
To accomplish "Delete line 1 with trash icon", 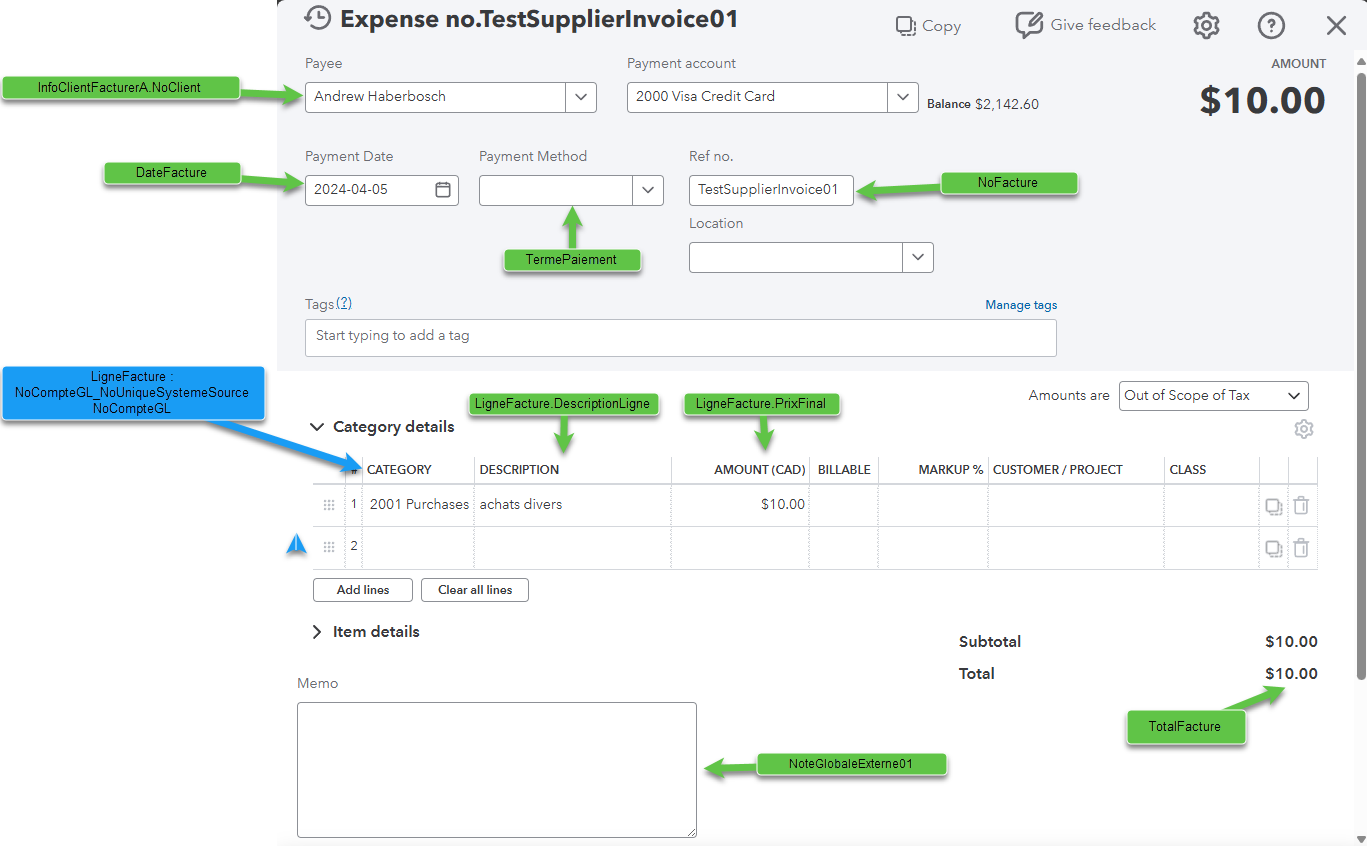I will (1301, 506).
